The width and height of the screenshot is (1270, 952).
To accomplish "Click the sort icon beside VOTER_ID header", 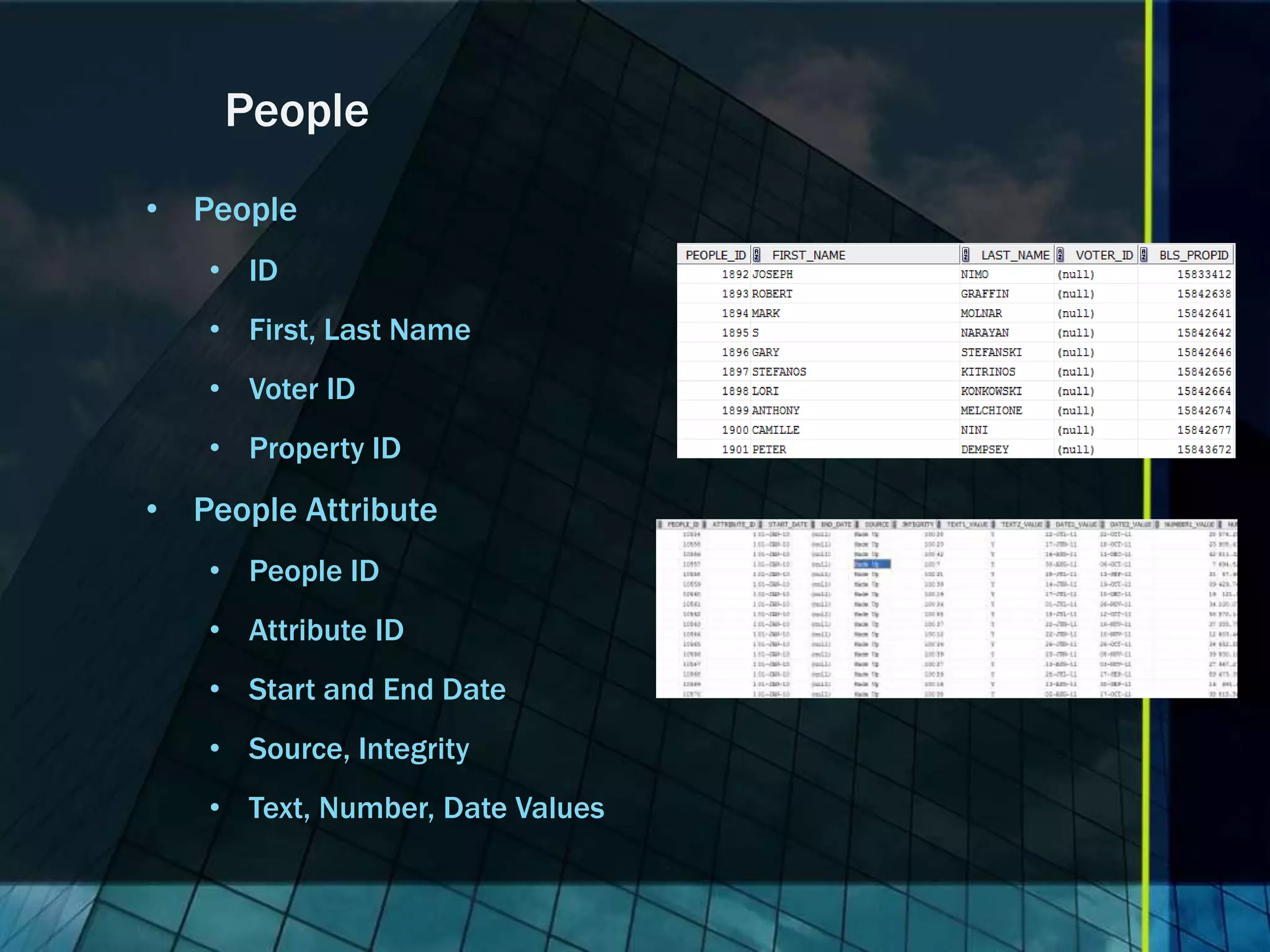I will pos(1060,255).
